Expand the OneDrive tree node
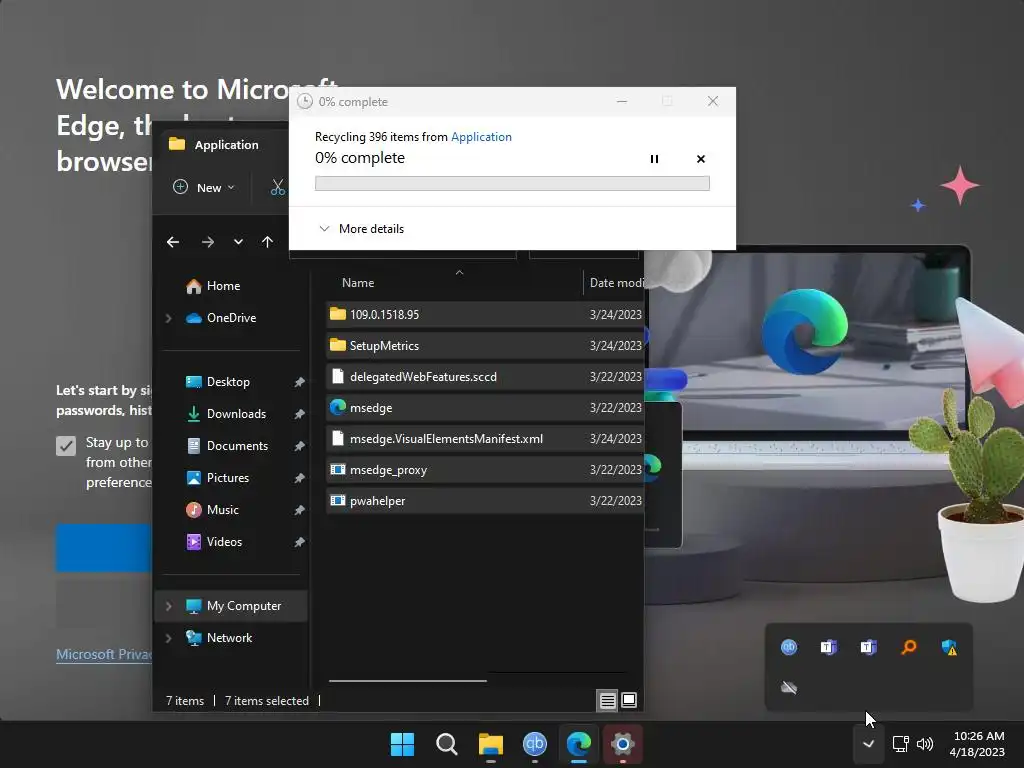Image resolution: width=1024 pixels, height=768 pixels. pyautogui.click(x=168, y=318)
